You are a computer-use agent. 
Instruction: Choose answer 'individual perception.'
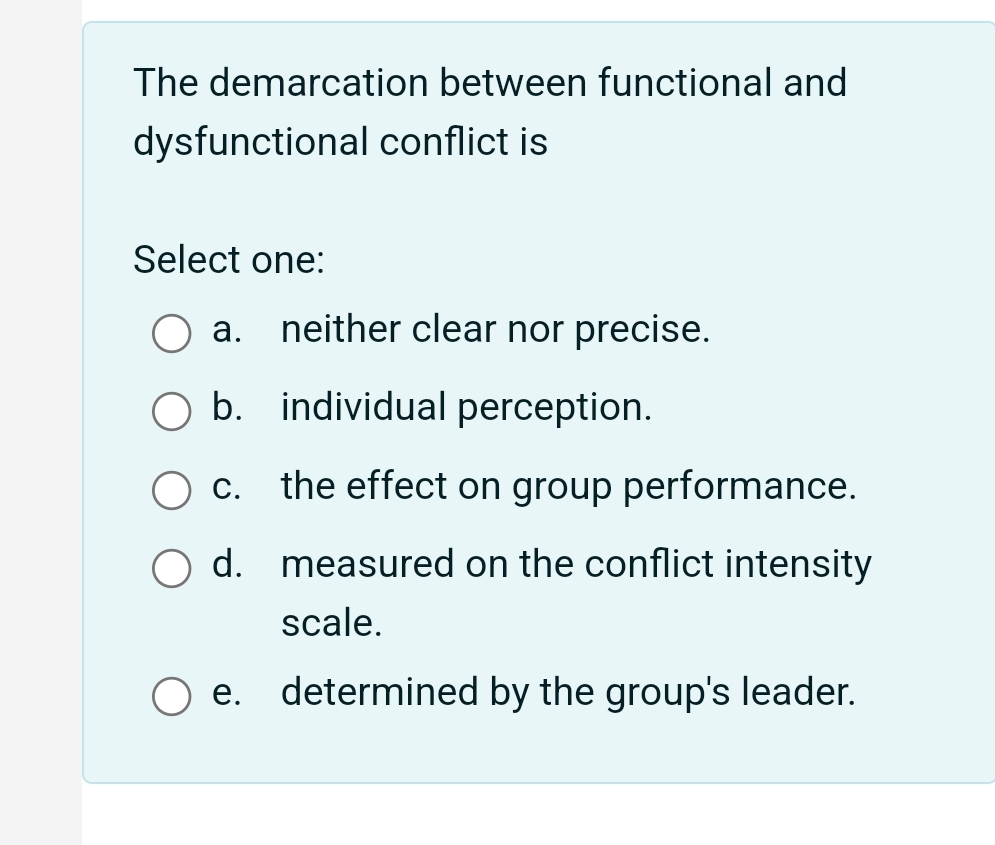(x=466, y=407)
